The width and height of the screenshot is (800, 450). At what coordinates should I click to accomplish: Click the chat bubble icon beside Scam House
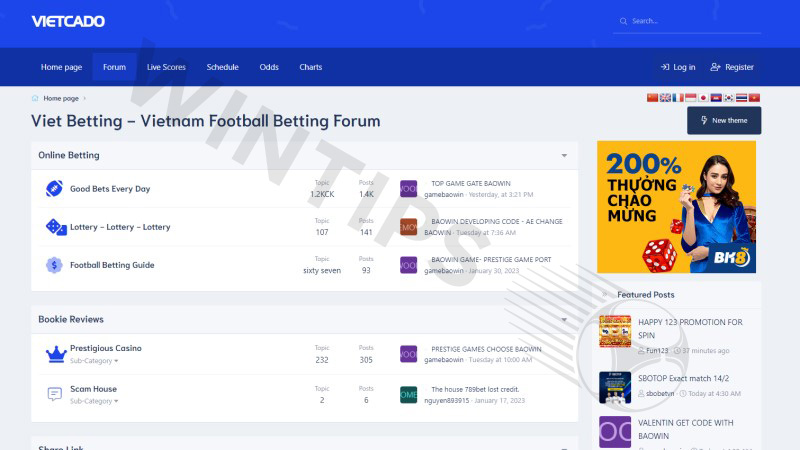pos(55,394)
